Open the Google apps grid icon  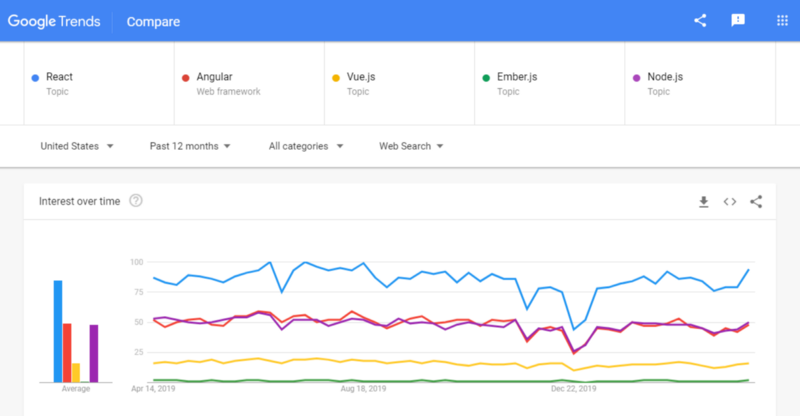point(782,20)
